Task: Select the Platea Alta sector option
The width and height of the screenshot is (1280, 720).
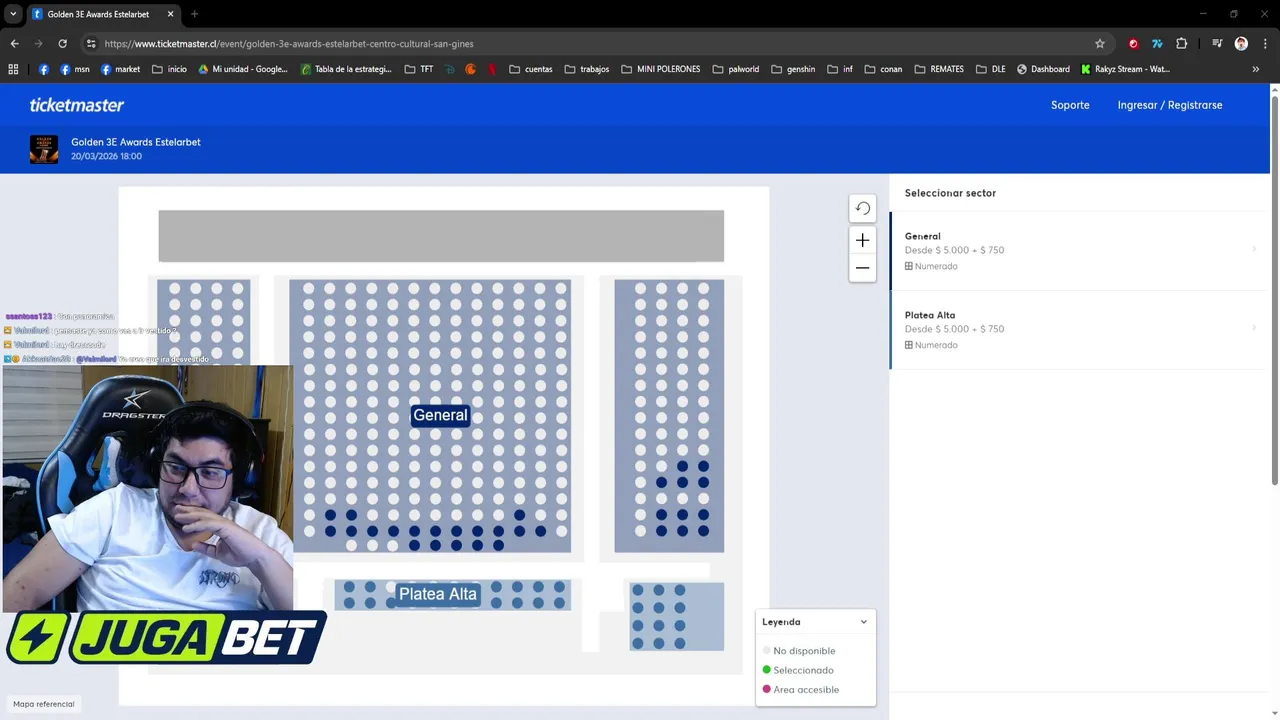Action: click(1080, 330)
